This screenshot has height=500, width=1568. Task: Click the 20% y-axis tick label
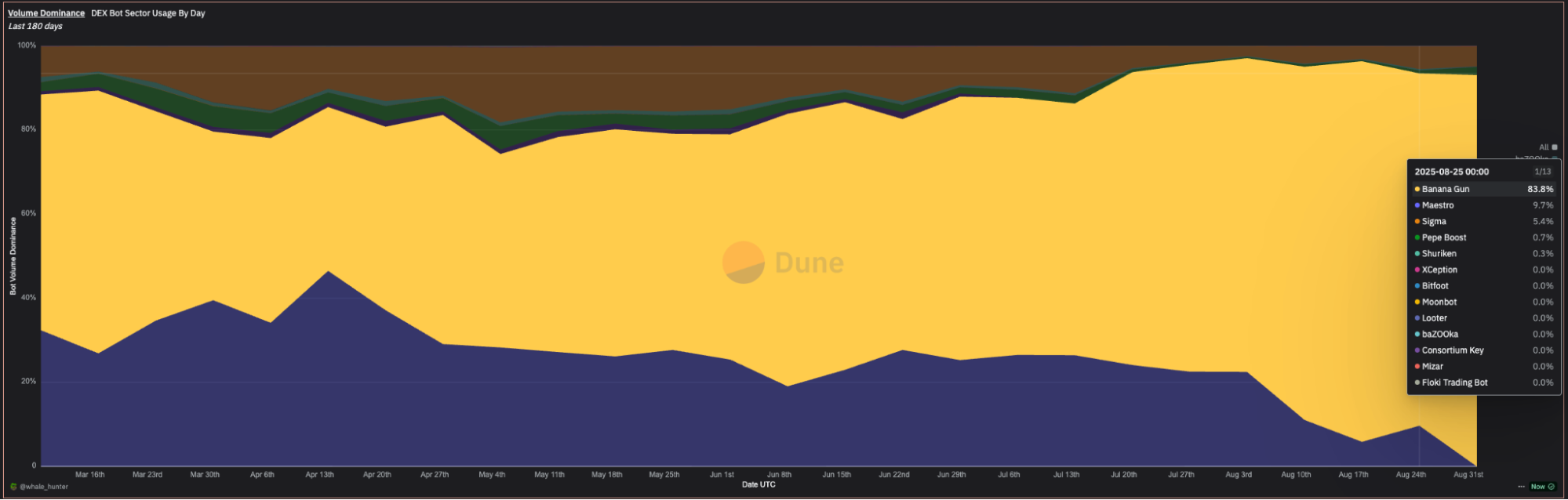click(28, 382)
